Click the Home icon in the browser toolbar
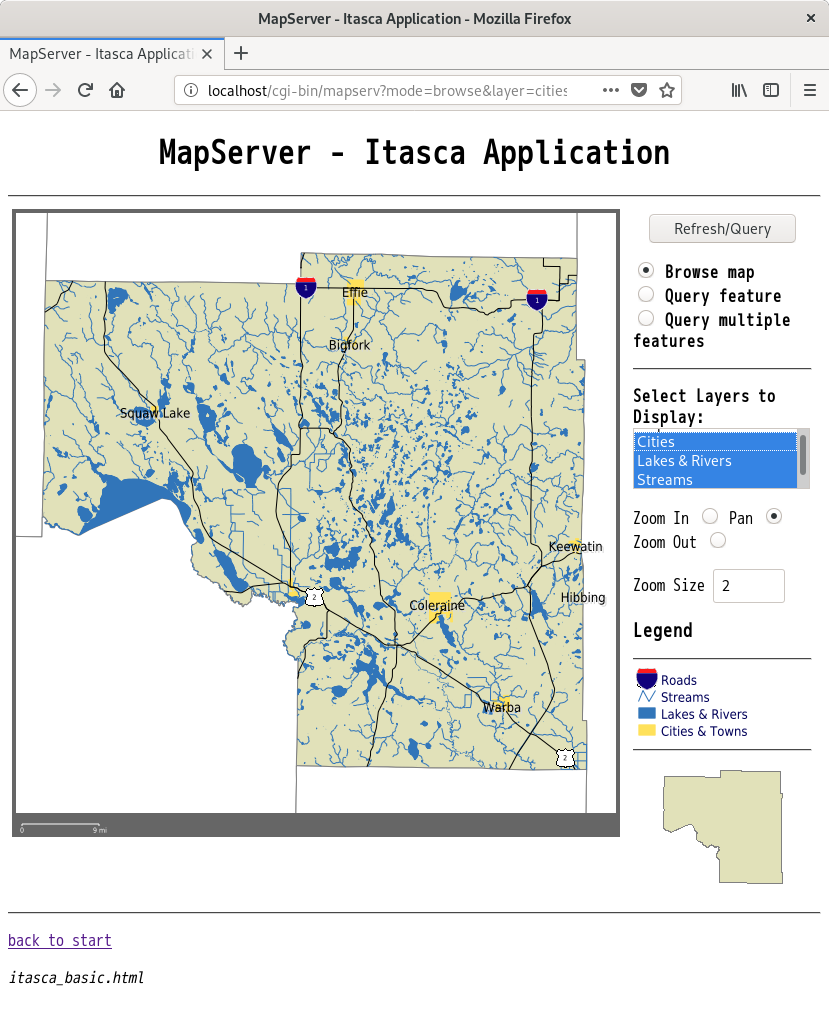The height and width of the screenshot is (1026, 829). click(x=117, y=90)
